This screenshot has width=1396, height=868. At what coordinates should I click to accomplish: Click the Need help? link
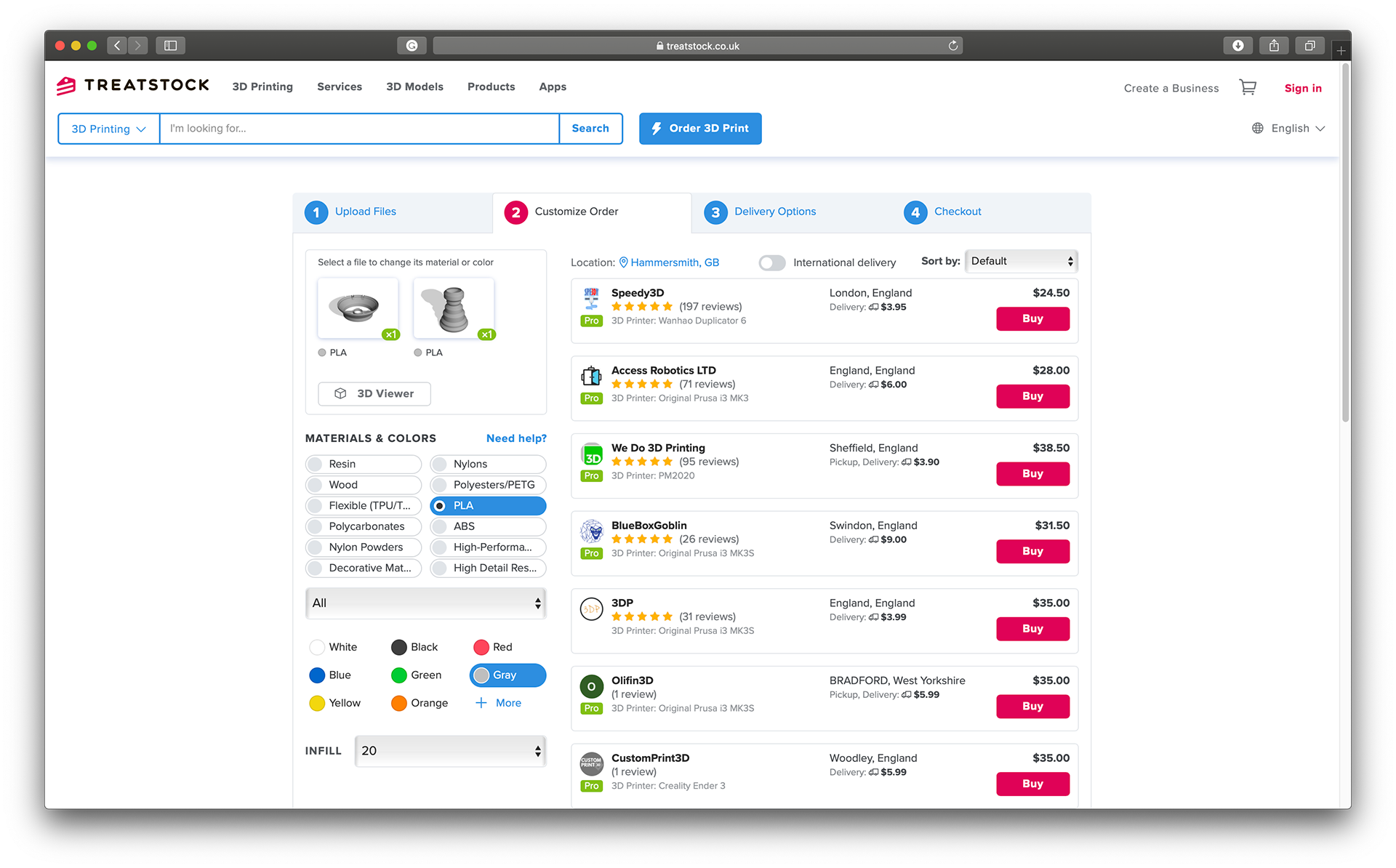pyautogui.click(x=516, y=438)
